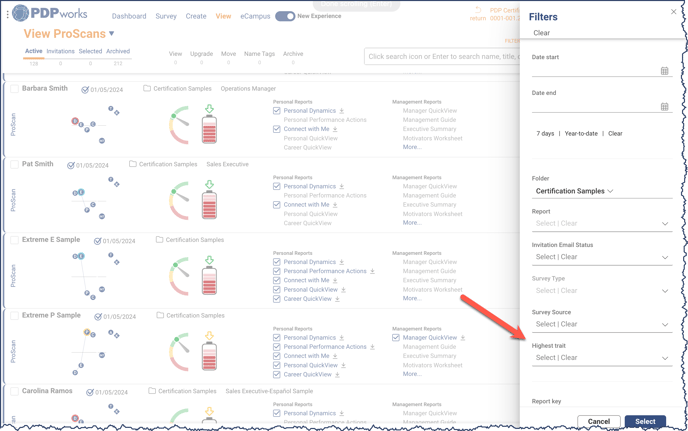688x431 pixels.
Task: Download Extreme E Sample Career QuickView
Action: (337, 299)
